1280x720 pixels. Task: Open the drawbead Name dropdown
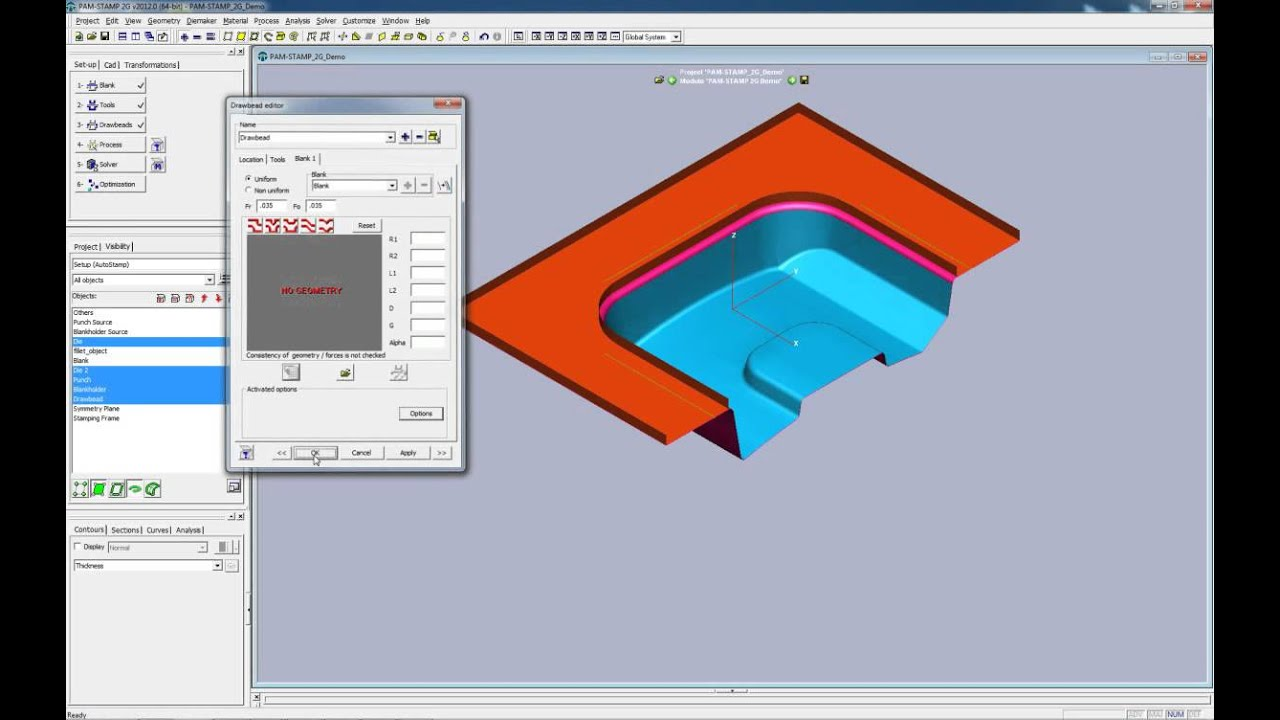pyautogui.click(x=390, y=138)
